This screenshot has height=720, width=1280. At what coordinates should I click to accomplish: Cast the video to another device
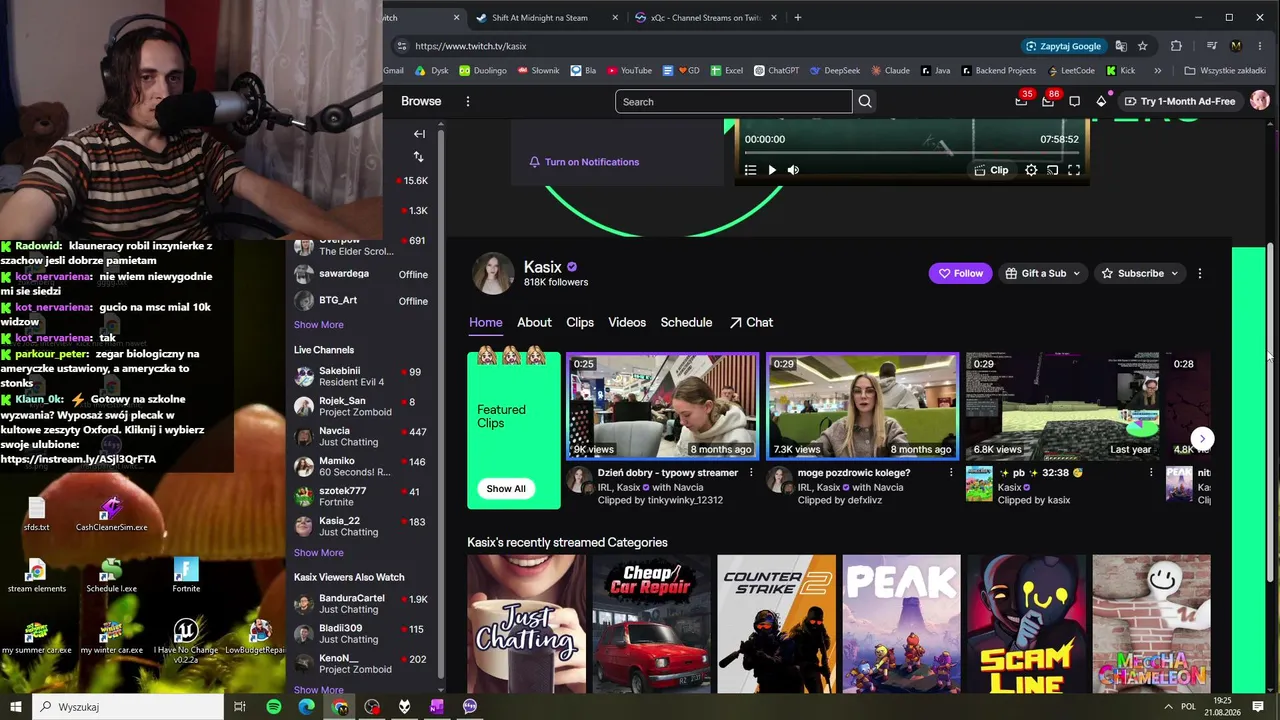(1052, 170)
